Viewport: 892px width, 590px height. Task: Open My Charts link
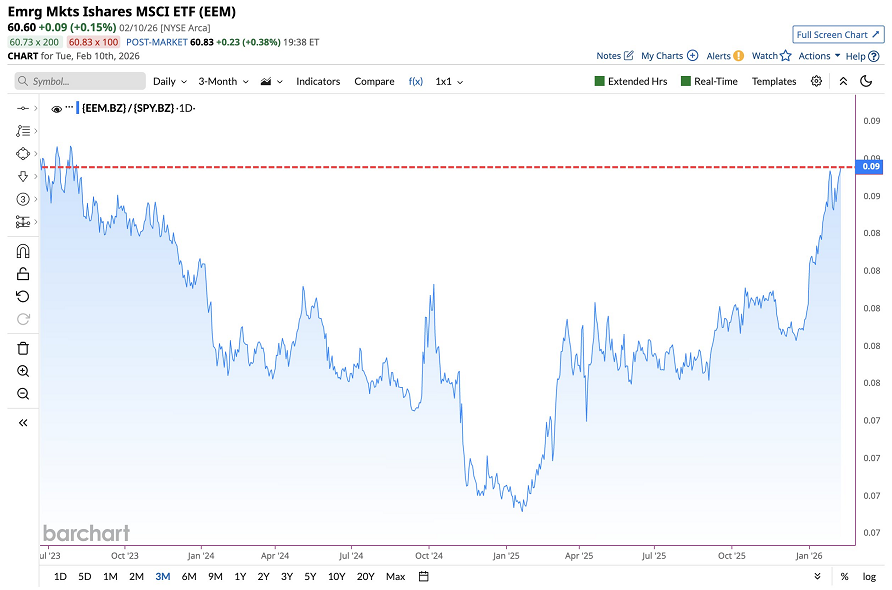click(669, 56)
